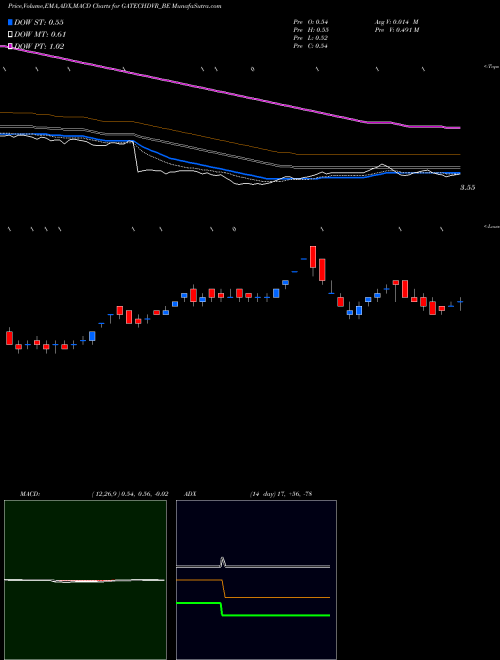
Task: Click the 'MACD:' panel heading
Action: (30, 494)
